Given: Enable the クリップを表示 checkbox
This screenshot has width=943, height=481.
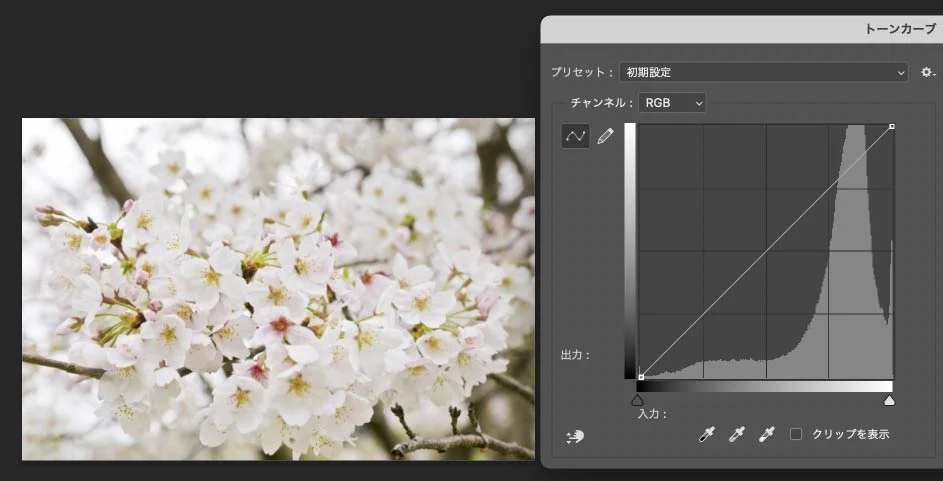Looking at the screenshot, I should [796, 434].
